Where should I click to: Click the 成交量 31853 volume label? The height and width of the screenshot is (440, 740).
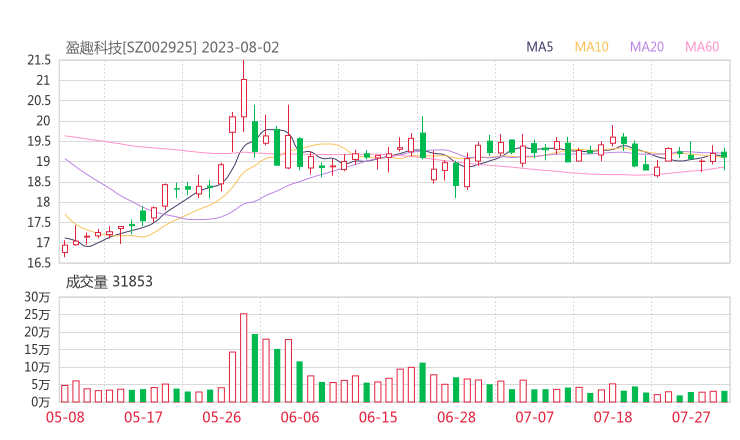(109, 282)
